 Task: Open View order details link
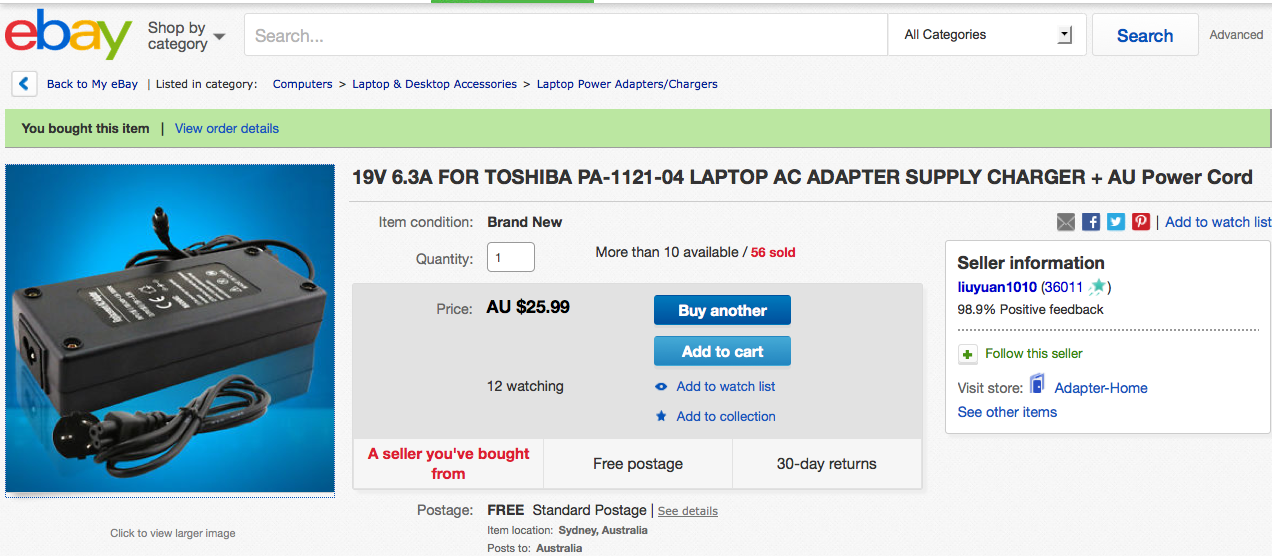[x=227, y=128]
